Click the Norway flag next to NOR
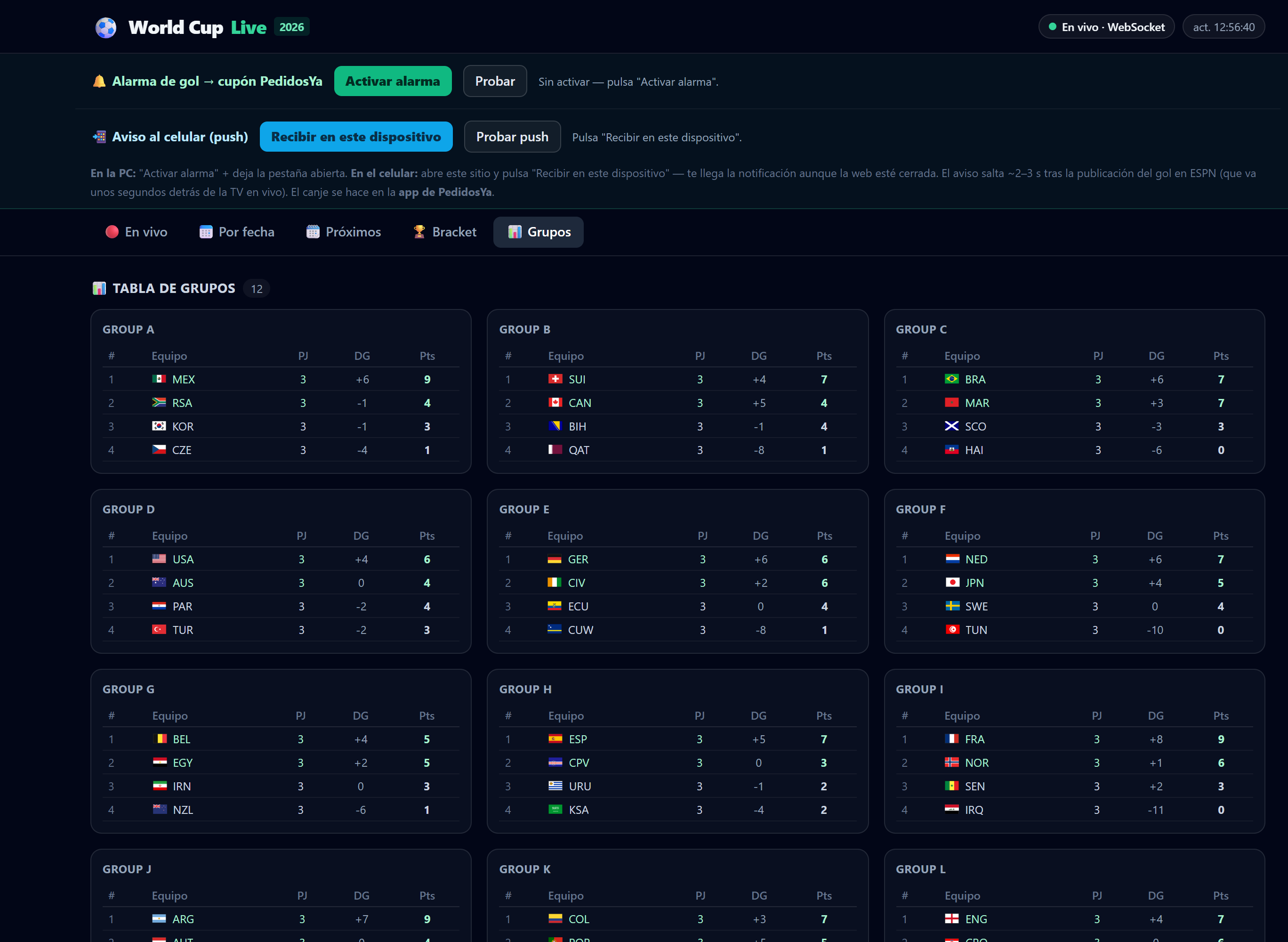This screenshot has height=942, width=1288. coord(952,763)
